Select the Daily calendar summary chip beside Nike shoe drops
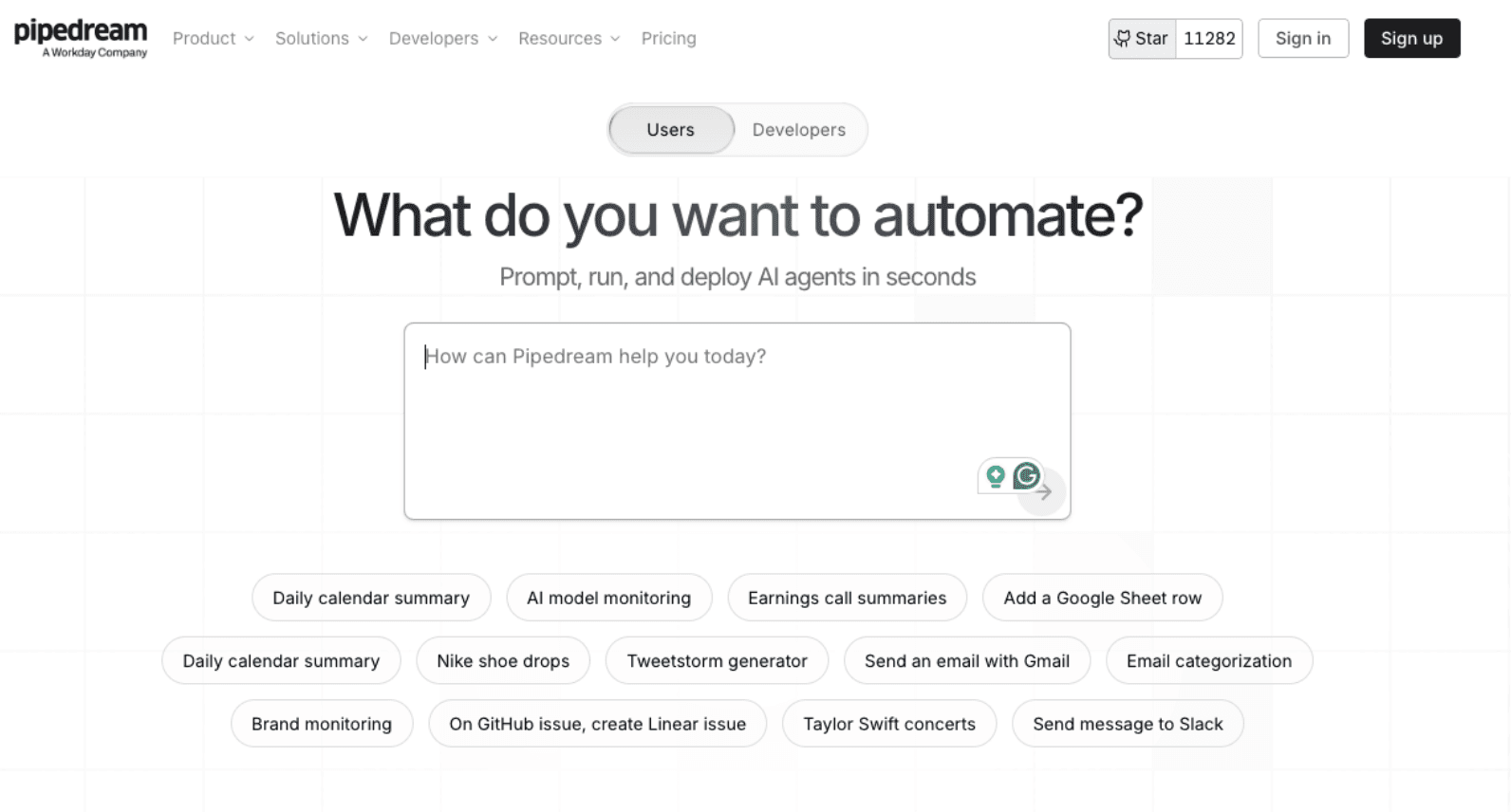The width and height of the screenshot is (1511, 812). tap(281, 661)
